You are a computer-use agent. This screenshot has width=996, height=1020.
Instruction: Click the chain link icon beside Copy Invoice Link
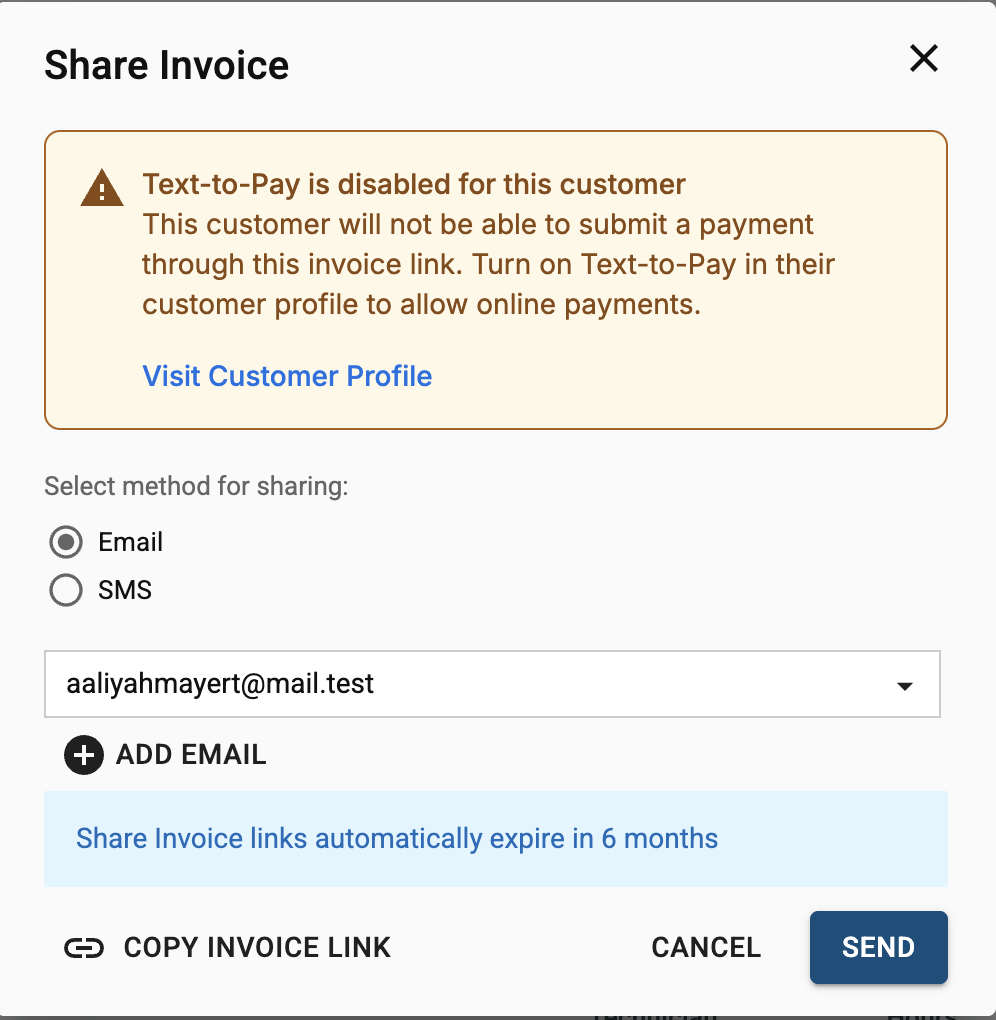[84, 948]
